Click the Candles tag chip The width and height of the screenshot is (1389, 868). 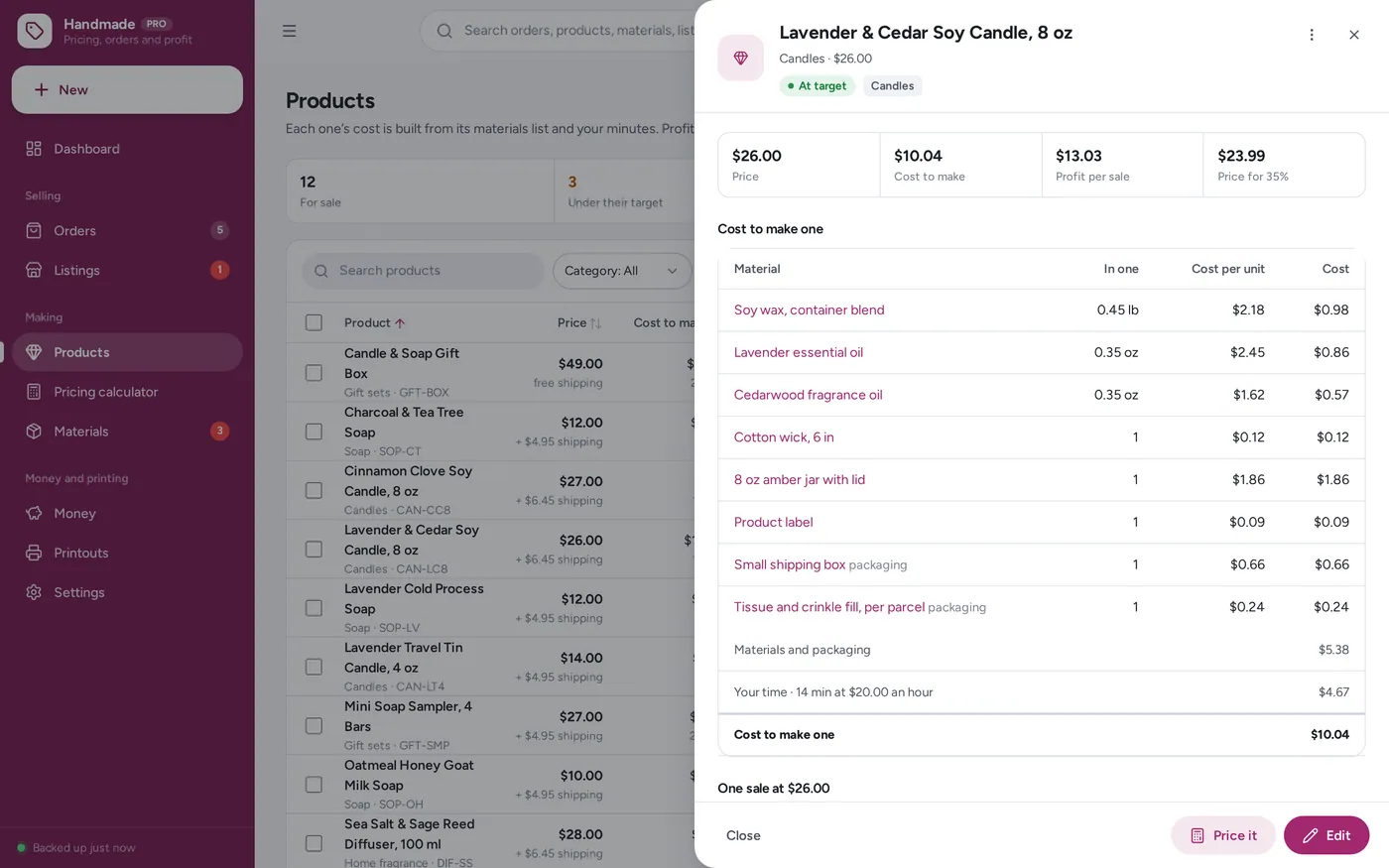(892, 86)
